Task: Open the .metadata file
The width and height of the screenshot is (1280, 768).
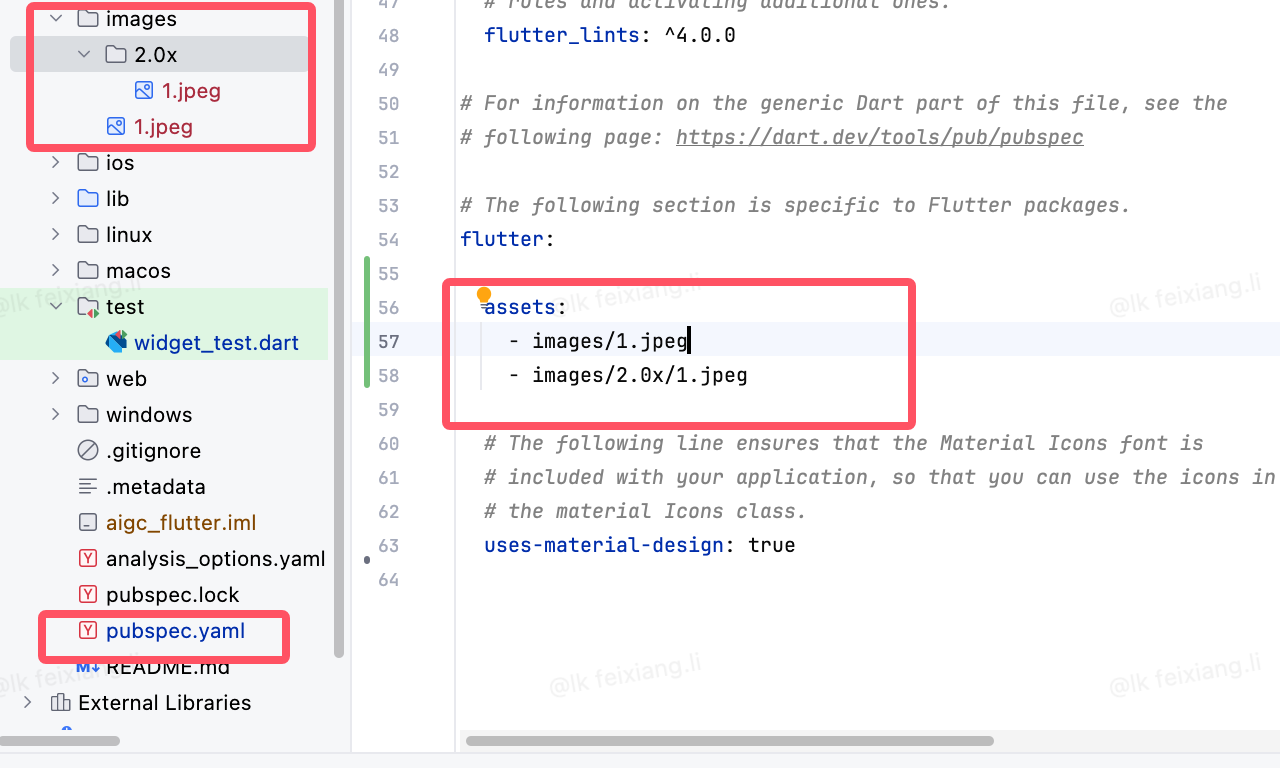Action: (x=155, y=486)
